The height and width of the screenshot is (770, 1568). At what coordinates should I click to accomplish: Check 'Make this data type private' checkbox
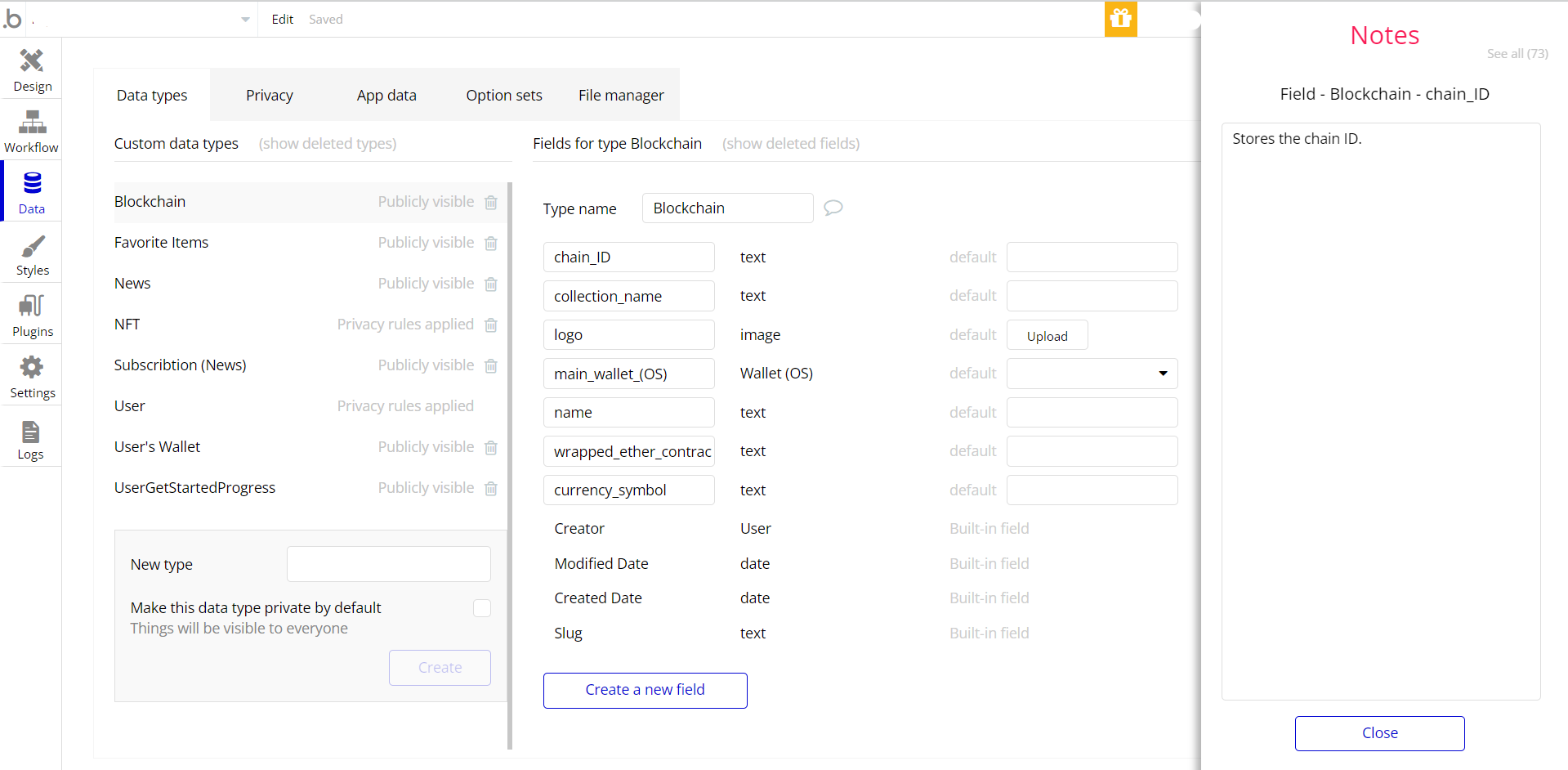[x=482, y=608]
